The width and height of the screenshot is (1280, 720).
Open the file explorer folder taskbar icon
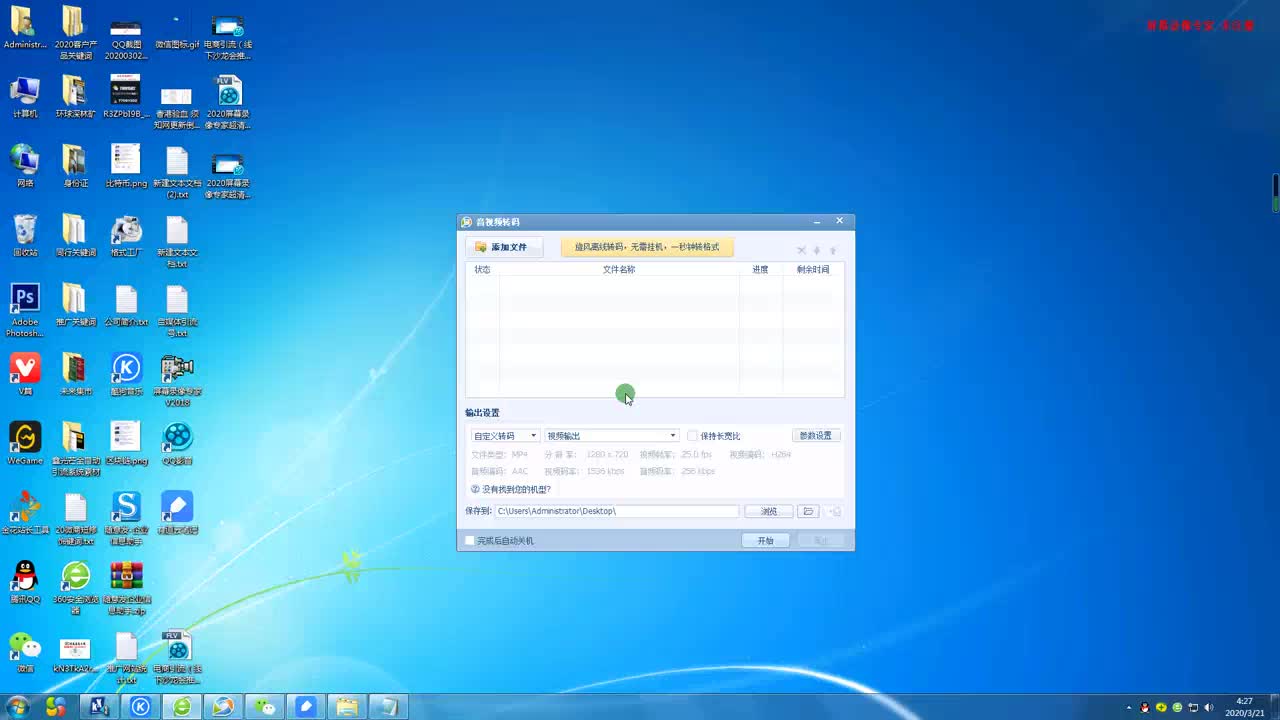(x=346, y=707)
